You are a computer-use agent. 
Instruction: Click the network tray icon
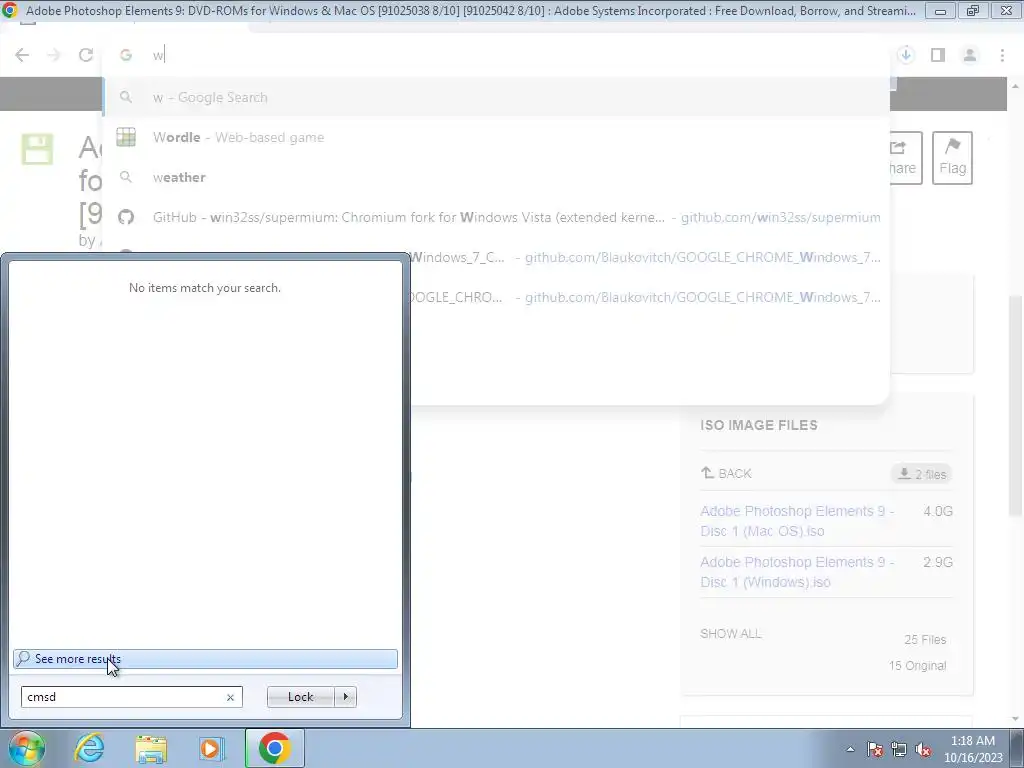coord(899,749)
